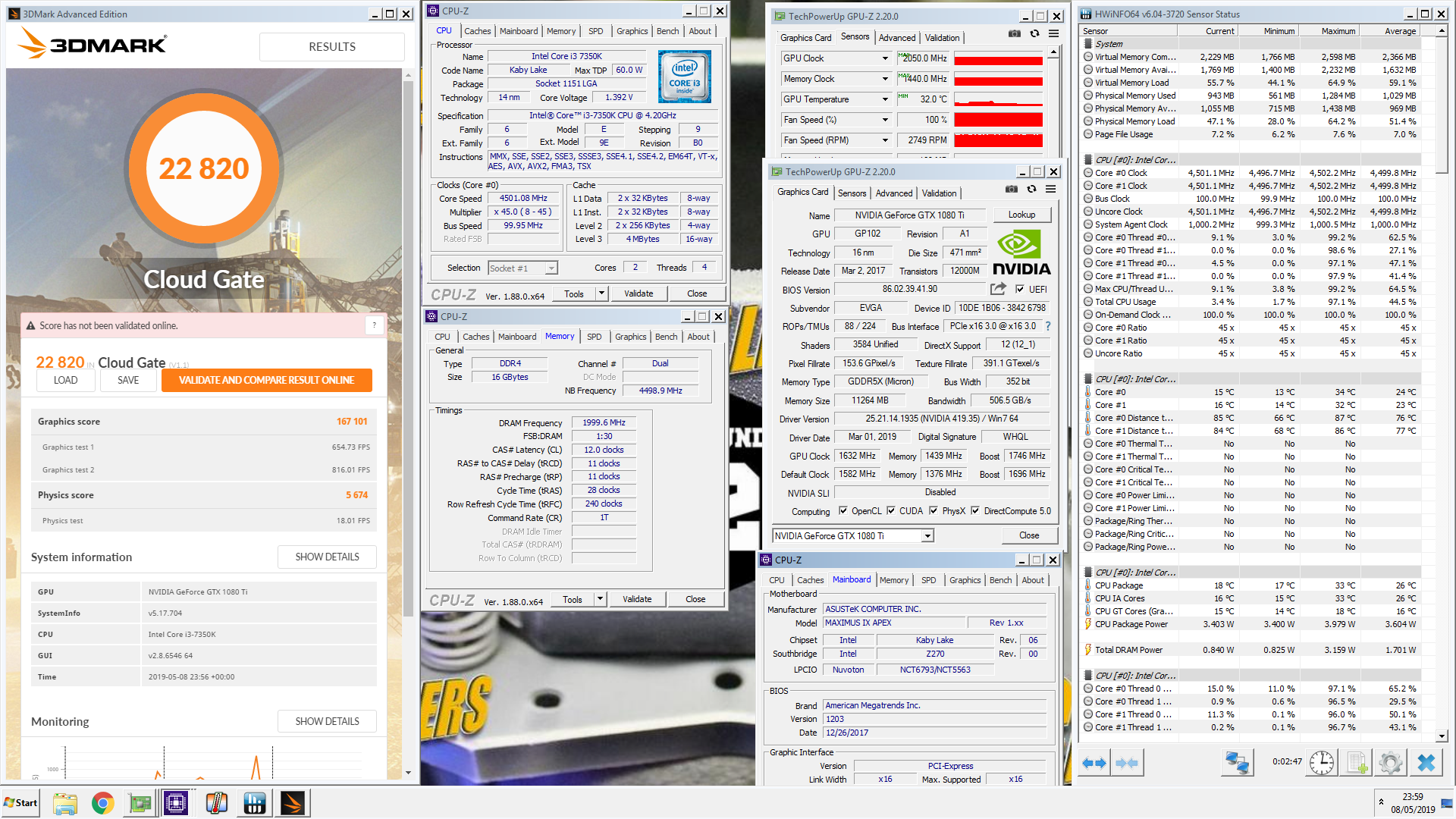Show details for Monitoring
This screenshot has width=1456, height=819.
(327, 721)
